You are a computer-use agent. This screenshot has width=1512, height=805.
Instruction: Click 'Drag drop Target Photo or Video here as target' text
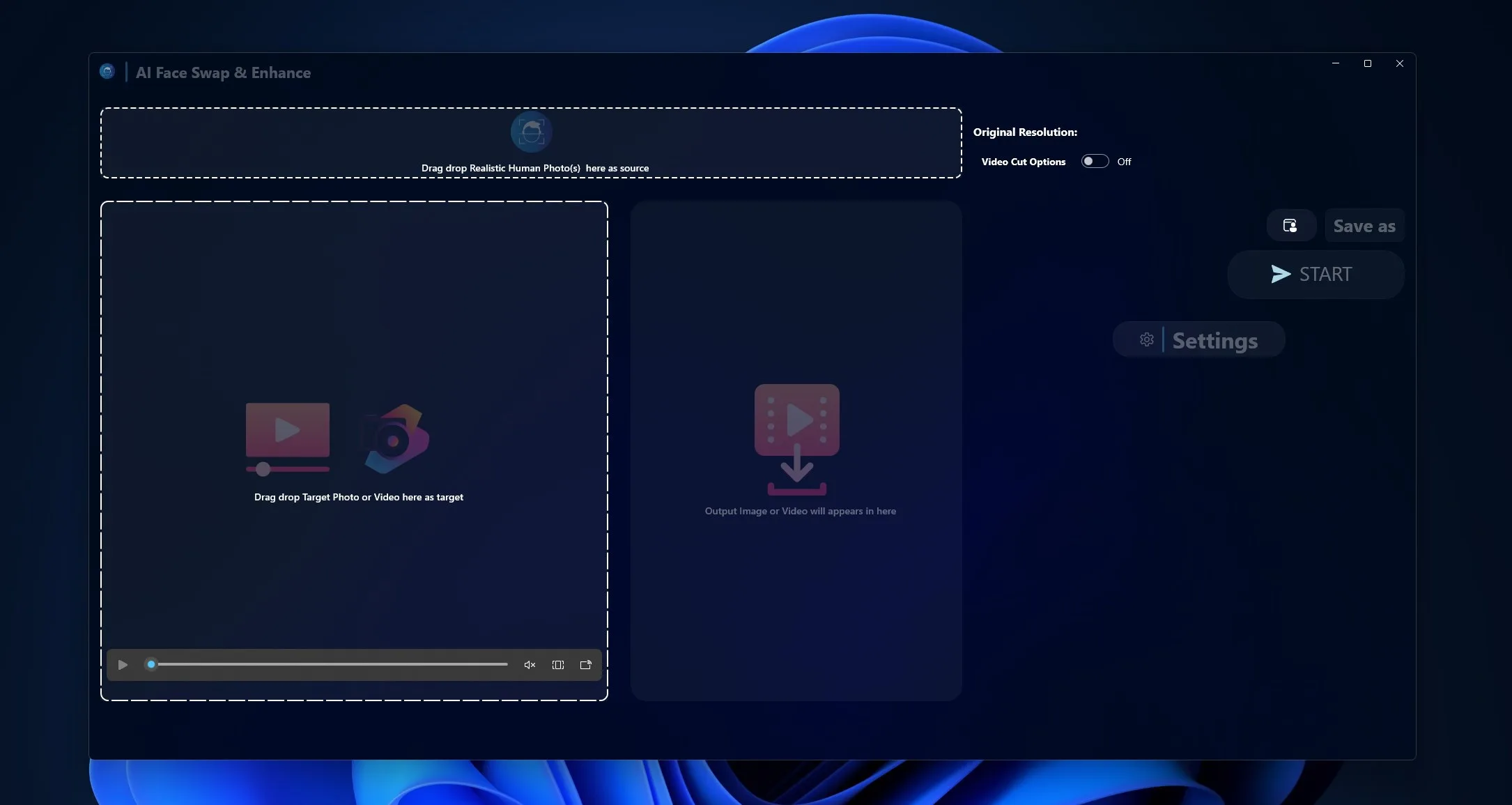[359, 497]
